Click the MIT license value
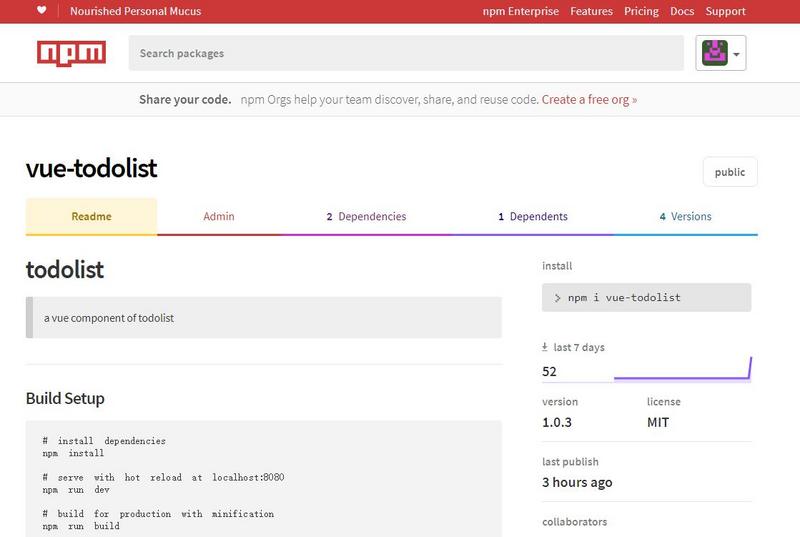 point(658,422)
